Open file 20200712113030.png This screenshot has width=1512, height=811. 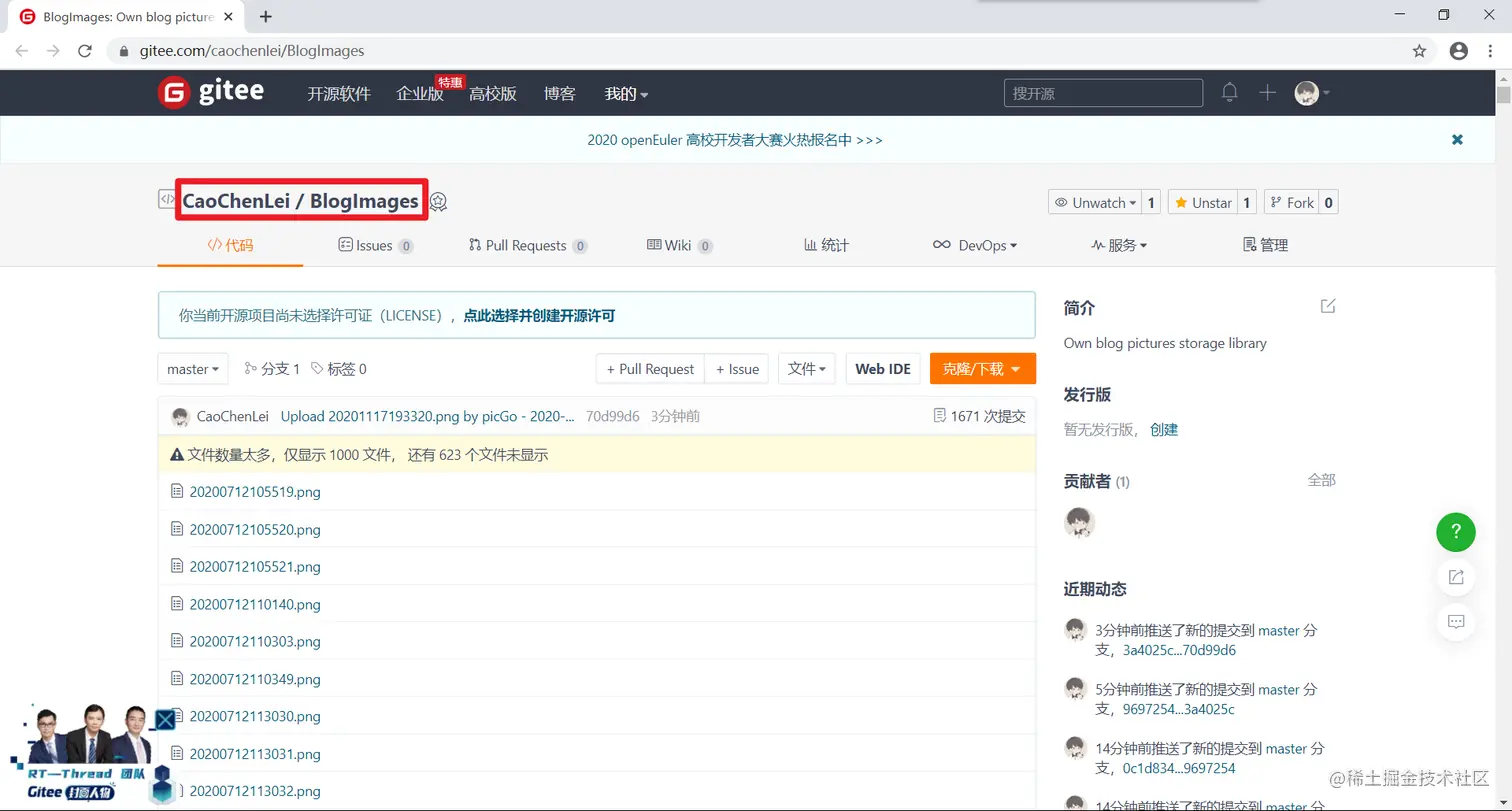click(x=255, y=716)
